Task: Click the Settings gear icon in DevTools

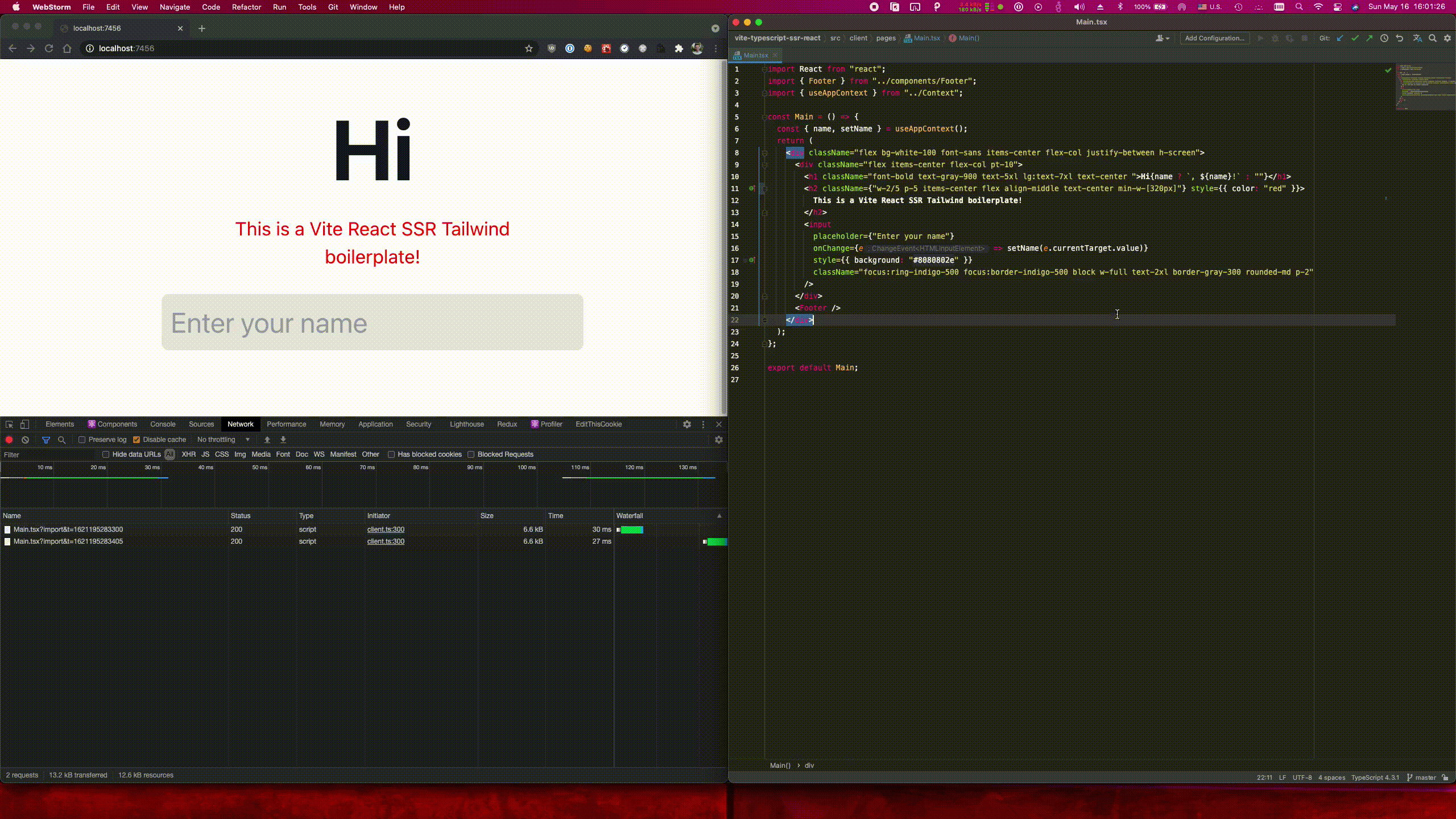Action: pyautogui.click(x=687, y=424)
